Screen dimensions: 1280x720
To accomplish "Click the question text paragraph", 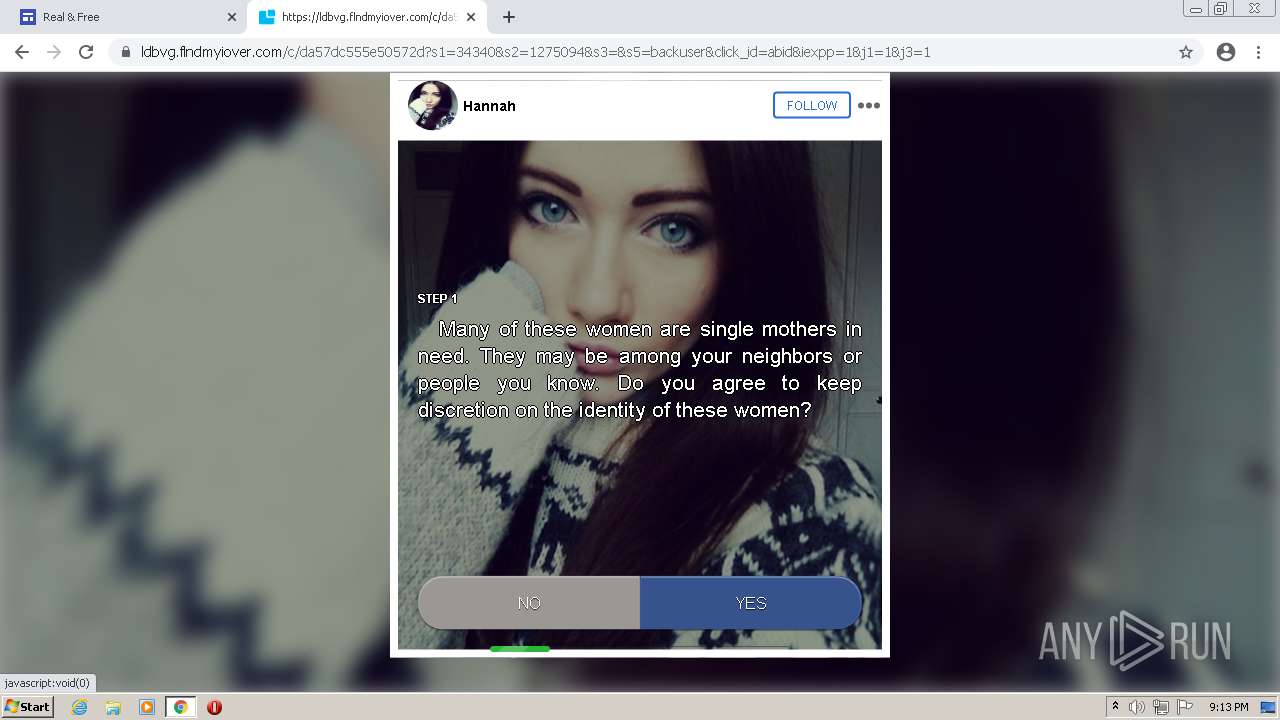I will point(640,370).
